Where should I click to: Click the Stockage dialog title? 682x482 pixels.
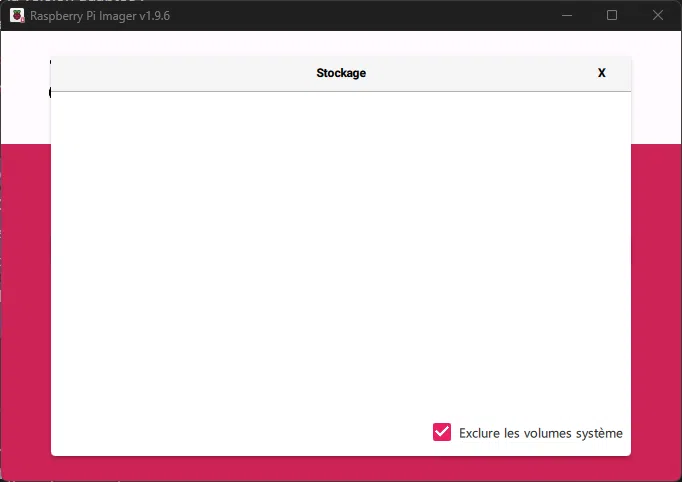point(341,73)
